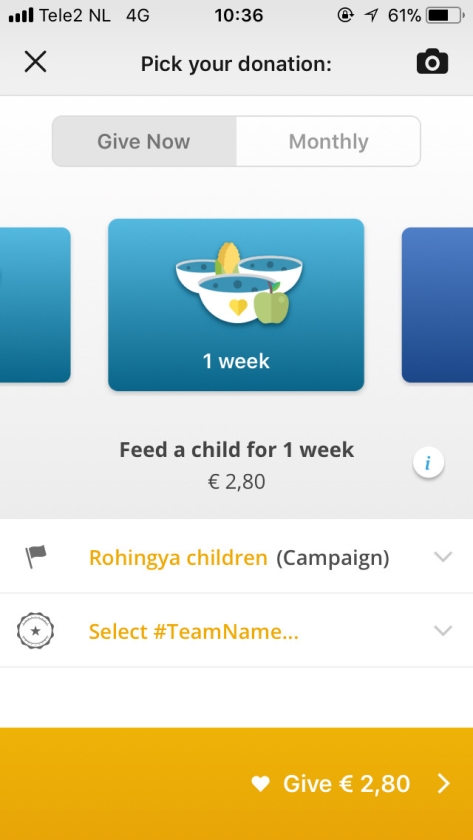Expand the Select #TeamName chevron
The height and width of the screenshot is (840, 473).
(x=443, y=631)
